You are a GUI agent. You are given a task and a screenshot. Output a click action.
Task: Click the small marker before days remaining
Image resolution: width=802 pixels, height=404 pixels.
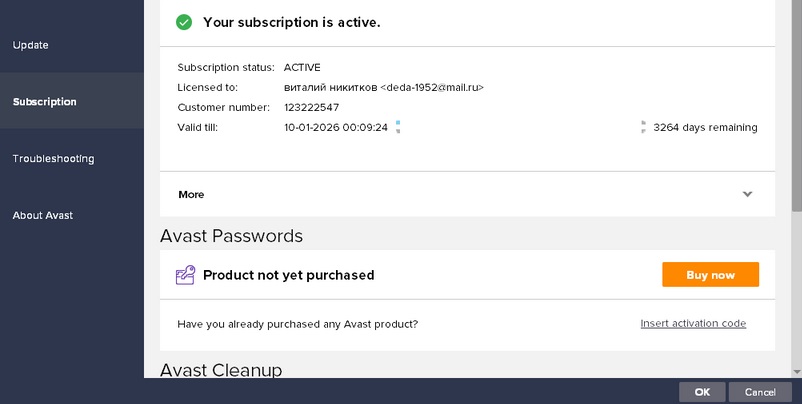tap(643, 127)
